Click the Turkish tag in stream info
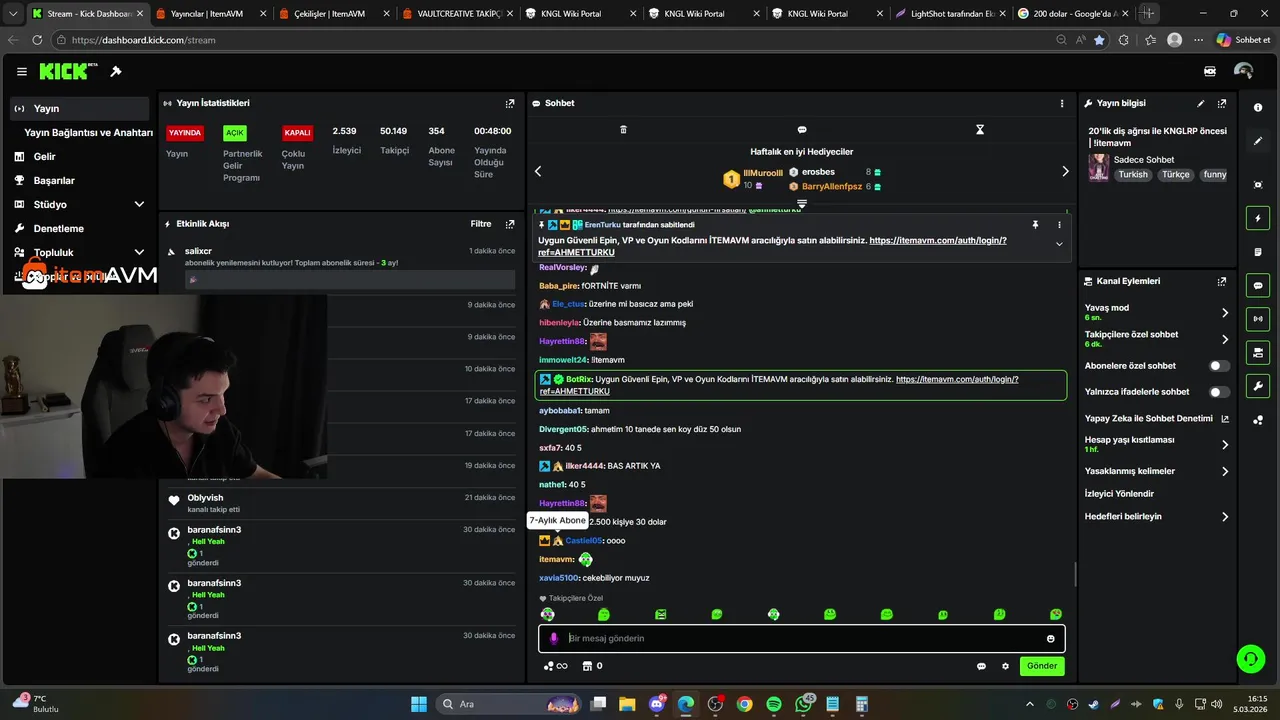1280x720 pixels. [1133, 174]
